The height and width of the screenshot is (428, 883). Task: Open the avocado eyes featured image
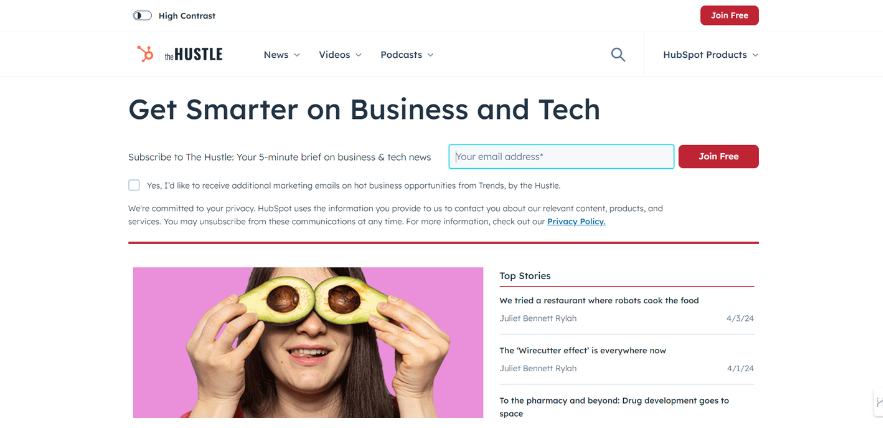click(x=308, y=342)
